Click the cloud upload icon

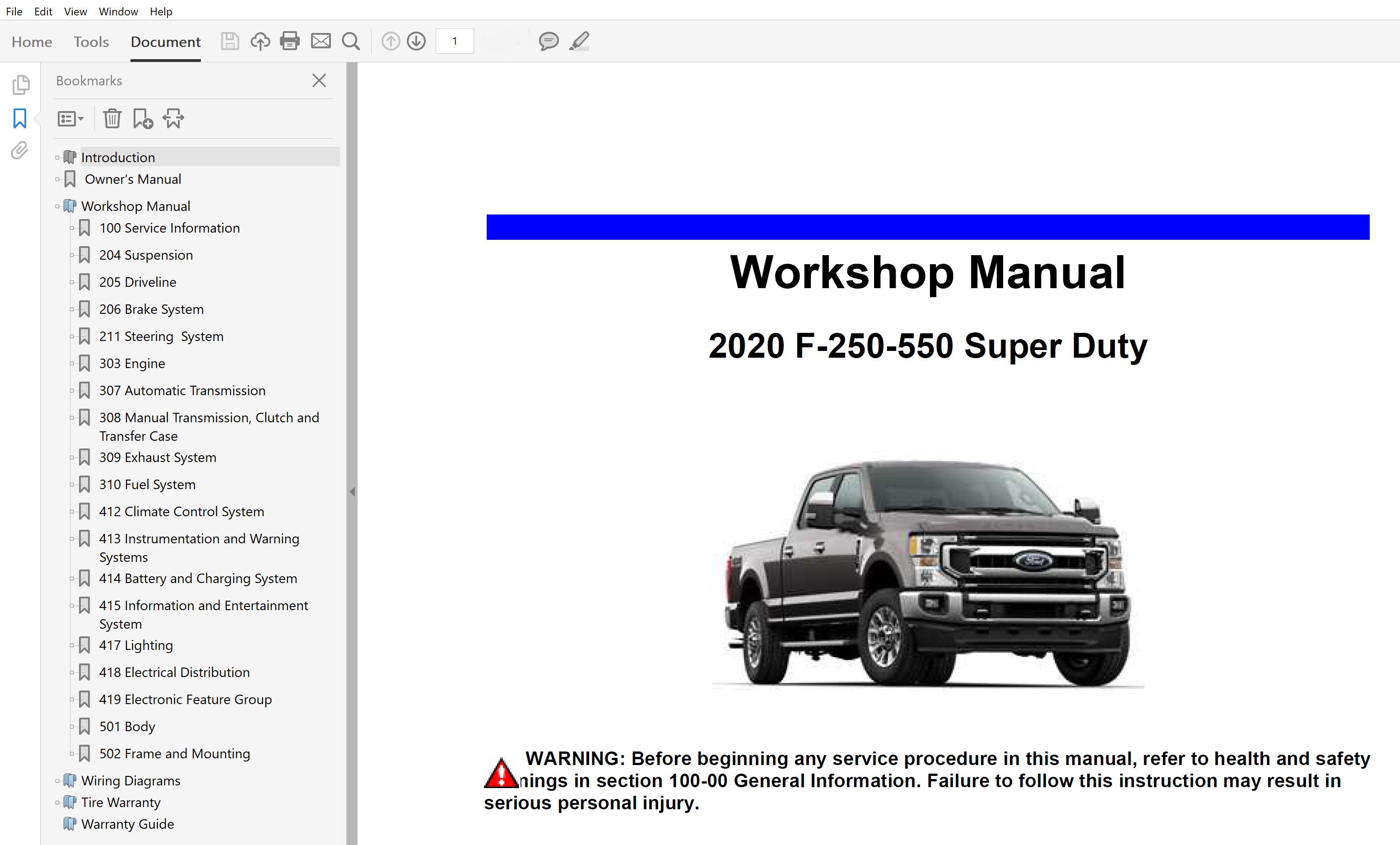click(260, 41)
